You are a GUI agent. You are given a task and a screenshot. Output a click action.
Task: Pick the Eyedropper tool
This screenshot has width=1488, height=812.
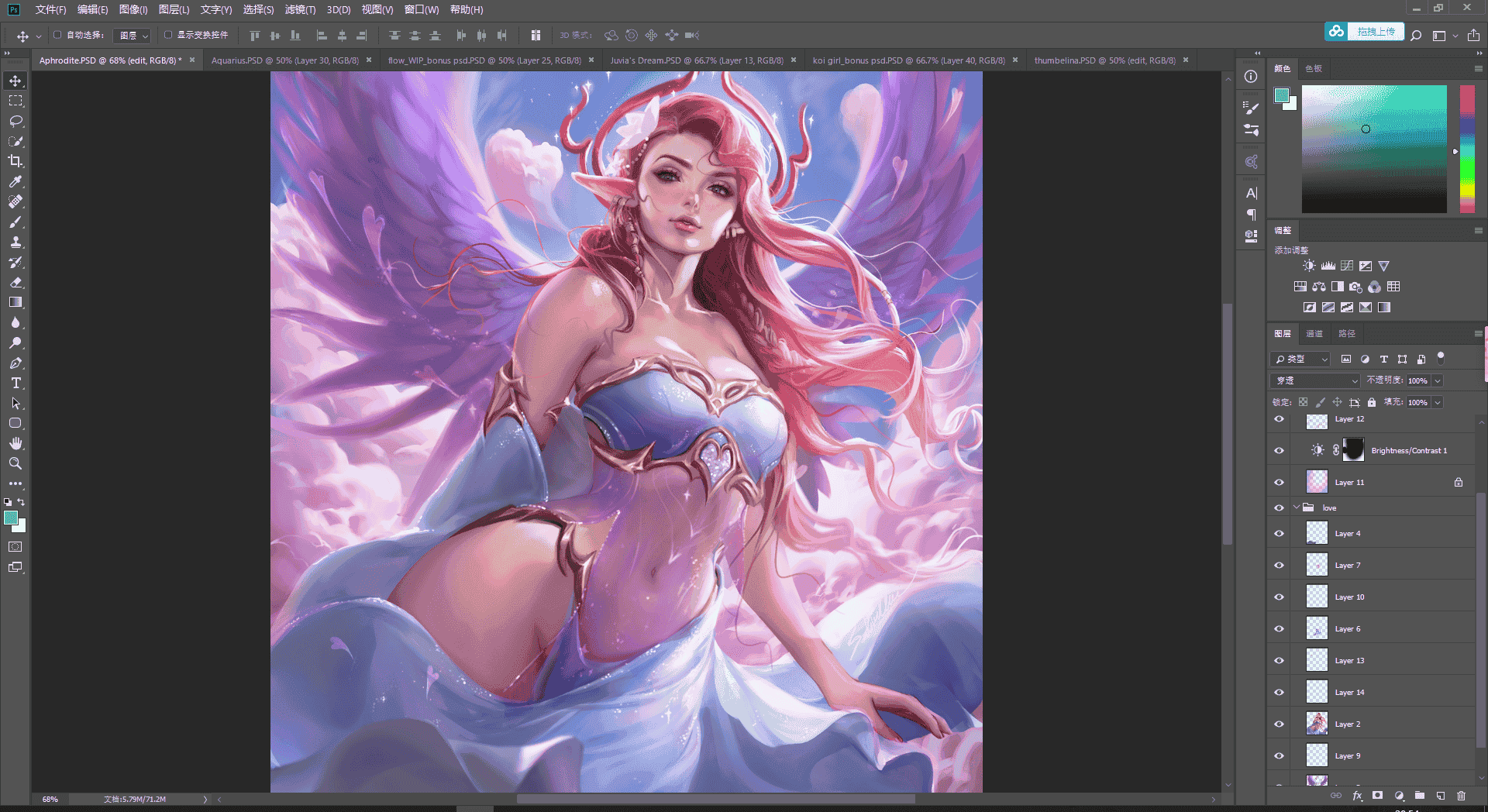pyautogui.click(x=15, y=181)
